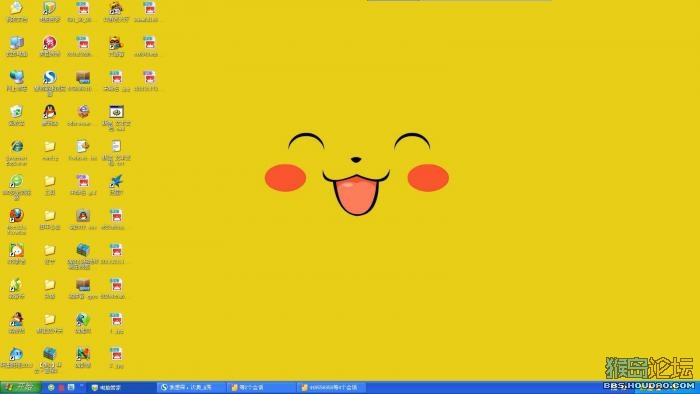The image size is (700, 394).
Task: Switch to Sogou browser taskbar window
Action: (191, 387)
